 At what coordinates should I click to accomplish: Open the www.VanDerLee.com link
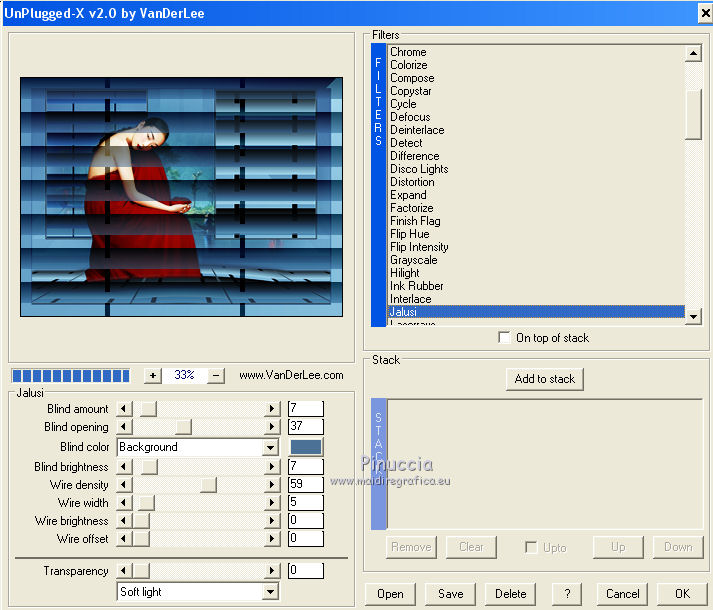click(291, 375)
